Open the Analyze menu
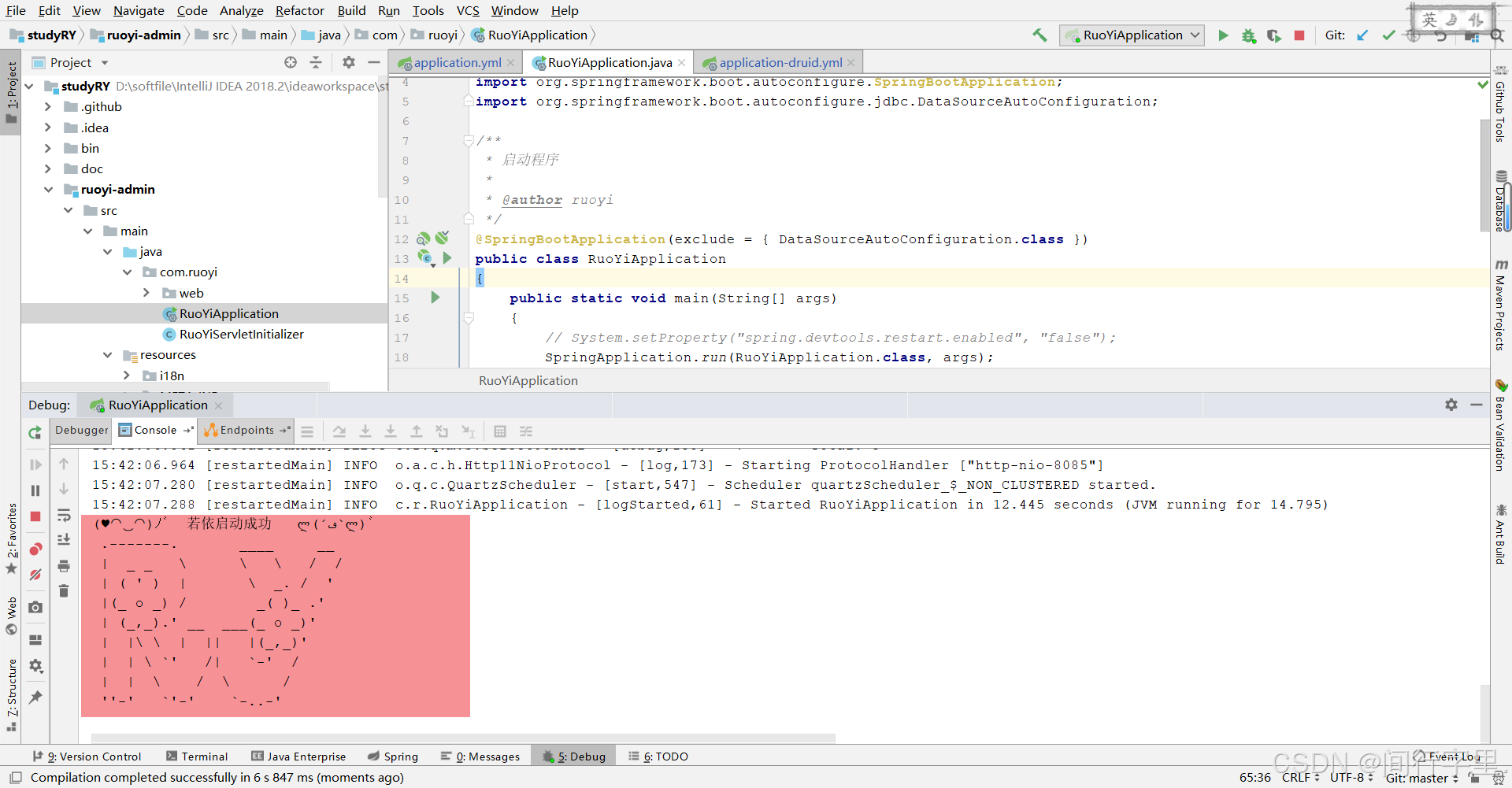This screenshot has height=788, width=1512. point(241,10)
